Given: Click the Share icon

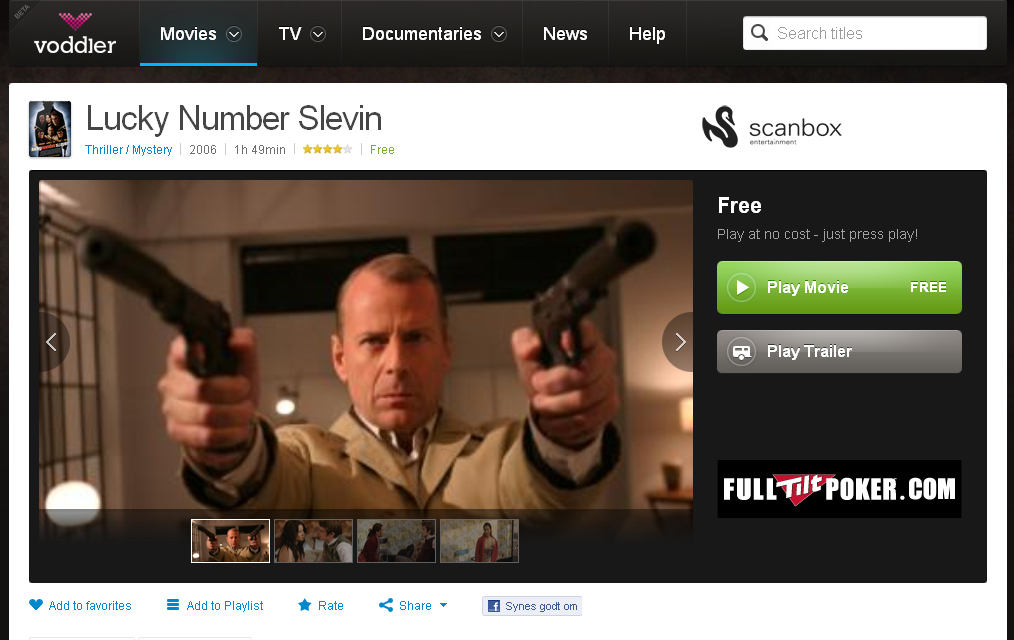Looking at the screenshot, I should coord(386,605).
